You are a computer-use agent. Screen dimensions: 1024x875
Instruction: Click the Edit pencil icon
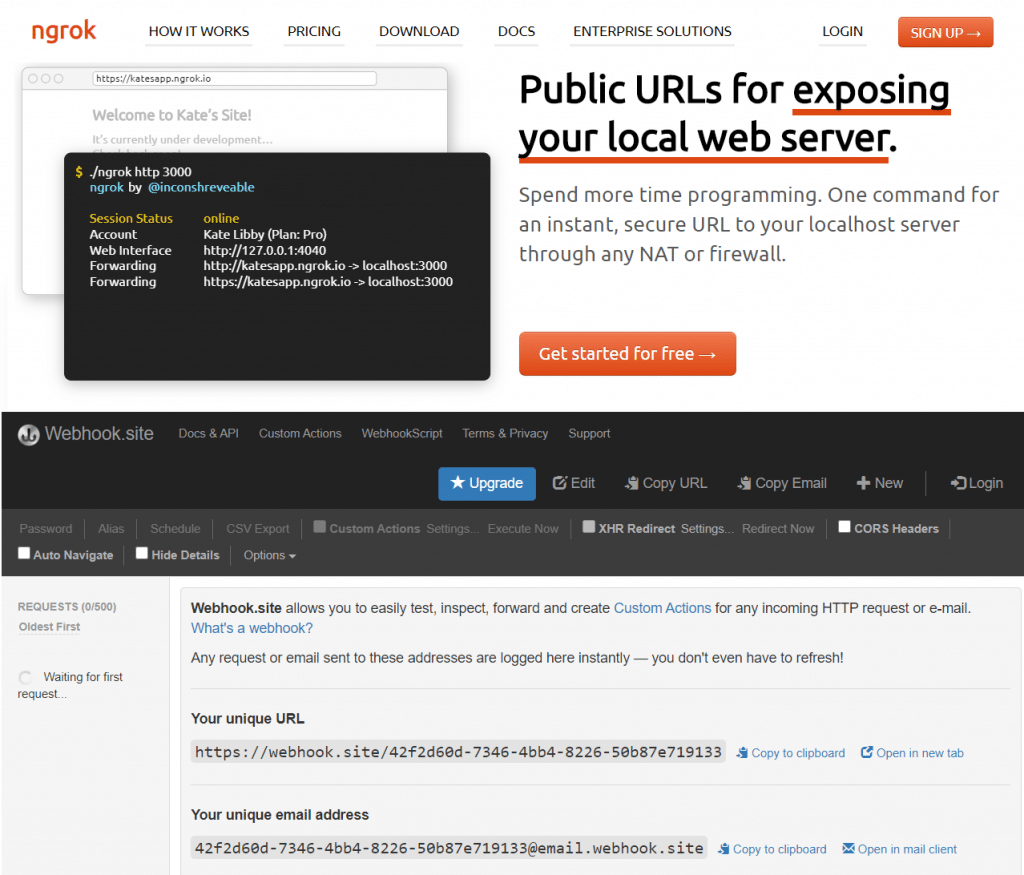560,483
